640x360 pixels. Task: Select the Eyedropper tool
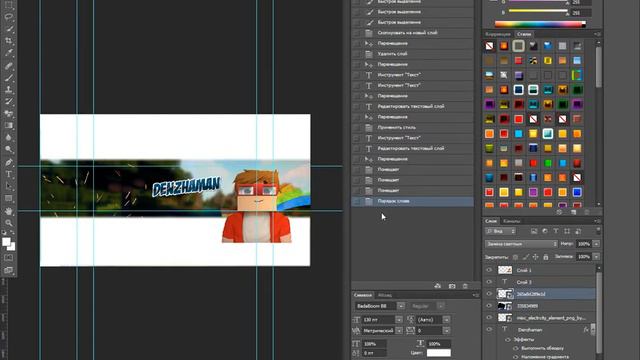point(9,53)
